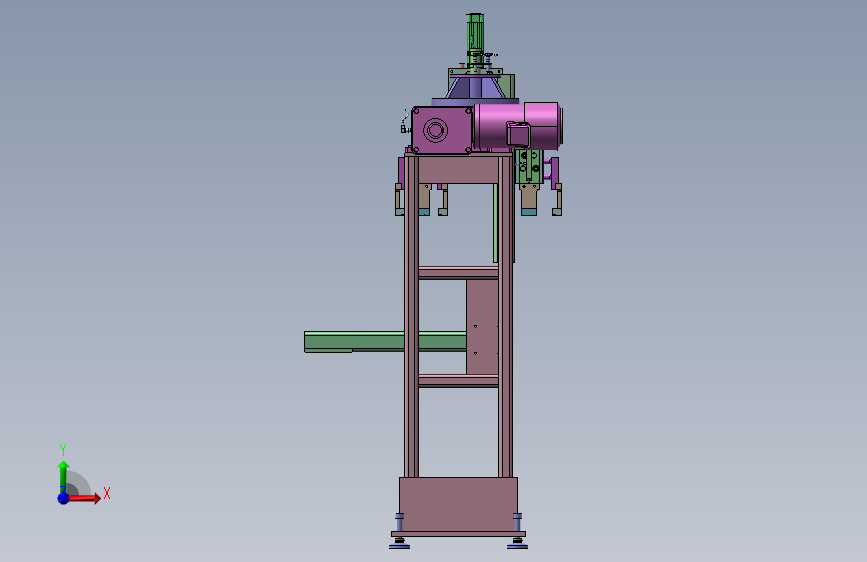Select the lower crossbar of the frame
This screenshot has height=562, width=867.
point(458,381)
